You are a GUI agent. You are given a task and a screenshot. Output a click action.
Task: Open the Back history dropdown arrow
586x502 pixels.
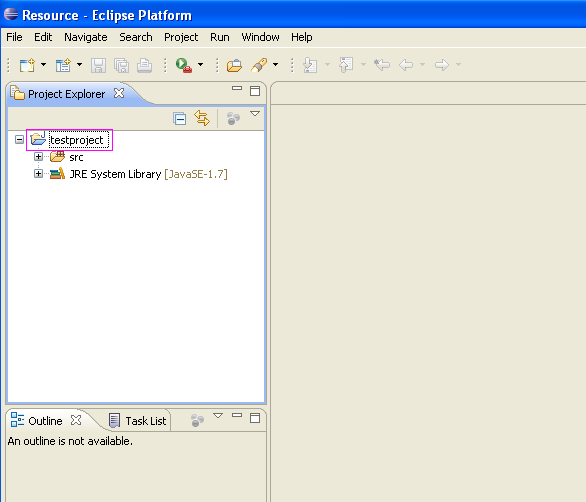pos(422,65)
